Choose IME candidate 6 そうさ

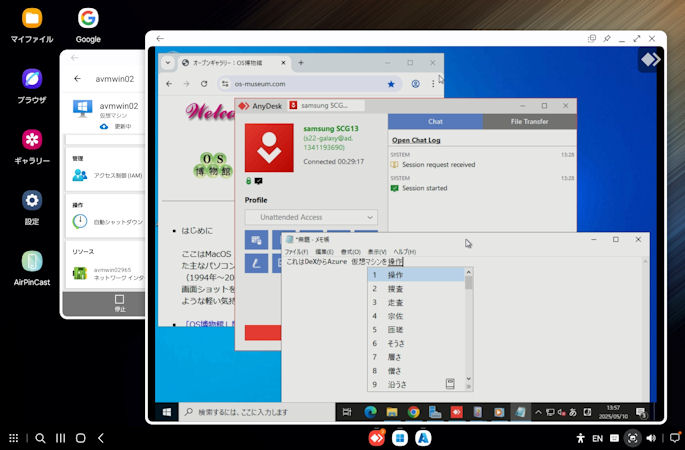(x=416, y=343)
